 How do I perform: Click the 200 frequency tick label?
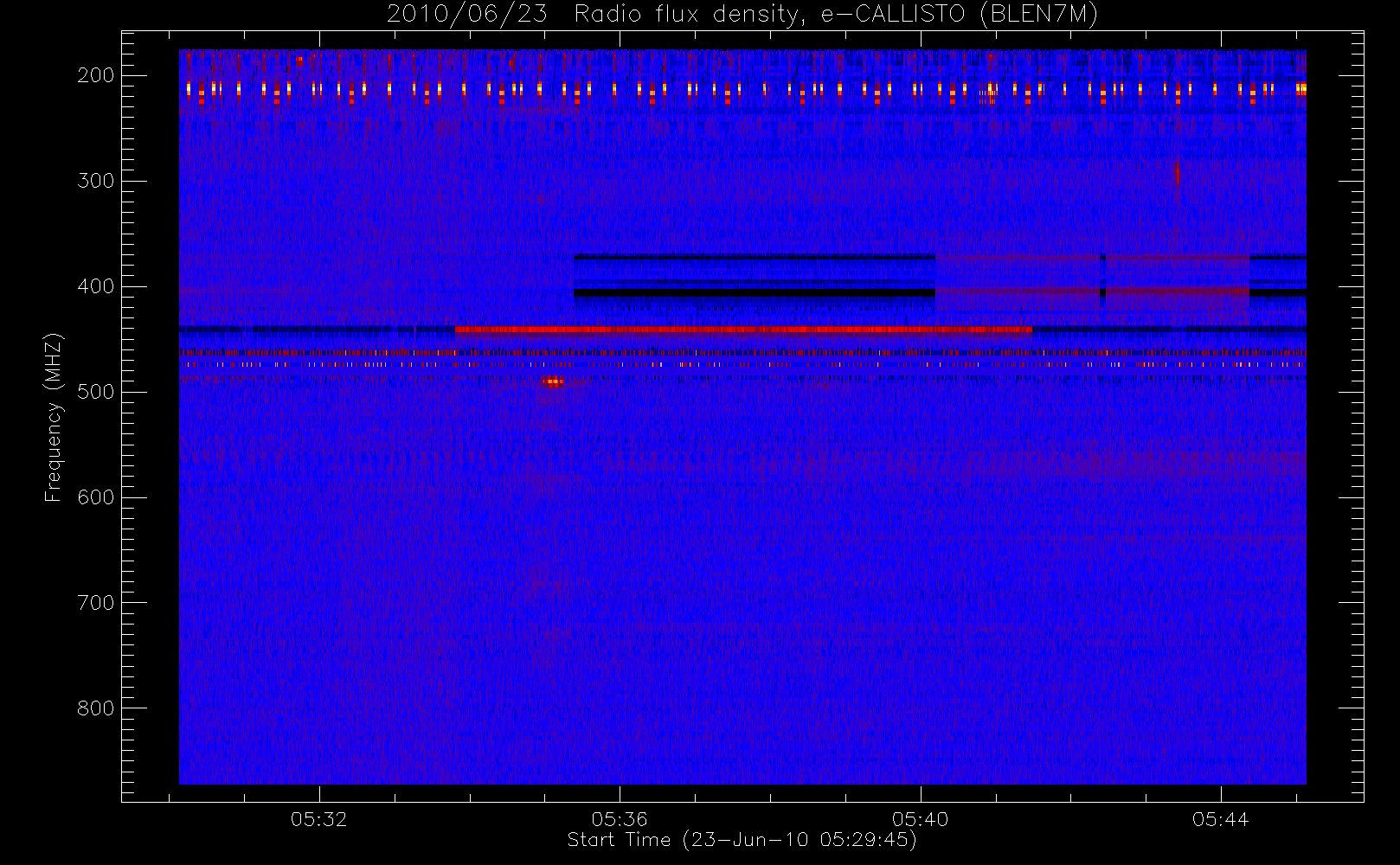[96, 75]
